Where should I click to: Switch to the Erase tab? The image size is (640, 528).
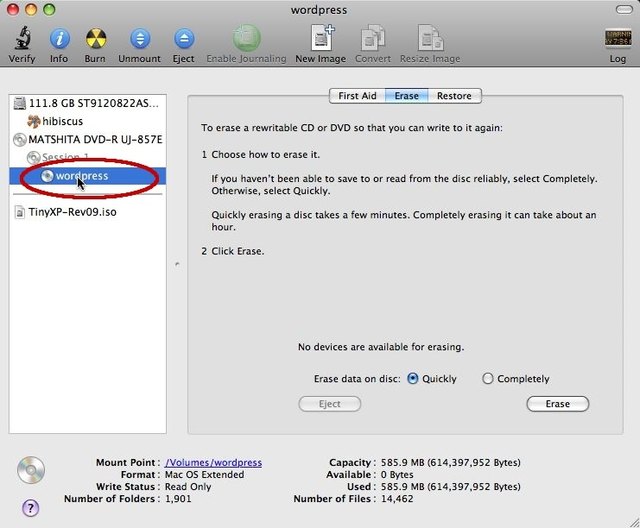tap(407, 96)
